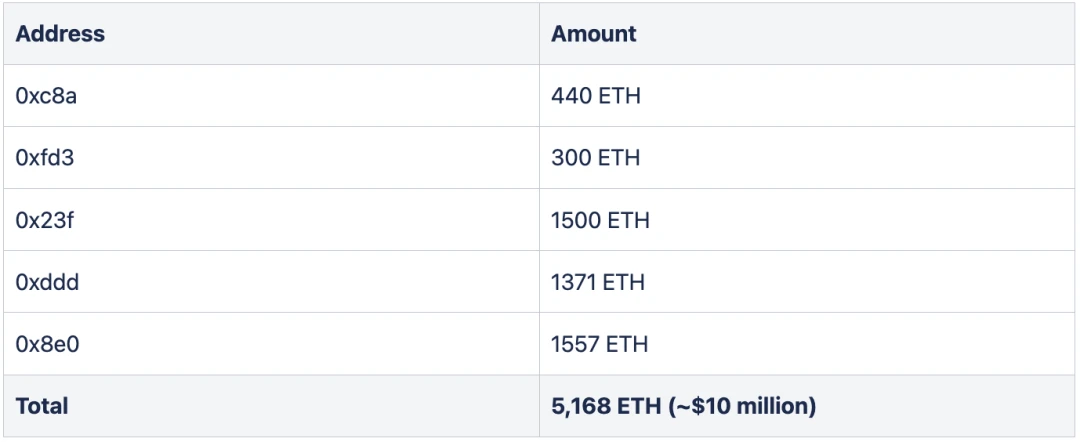
Task: Click the number 1557 in the Amount column
Action: coord(575,344)
